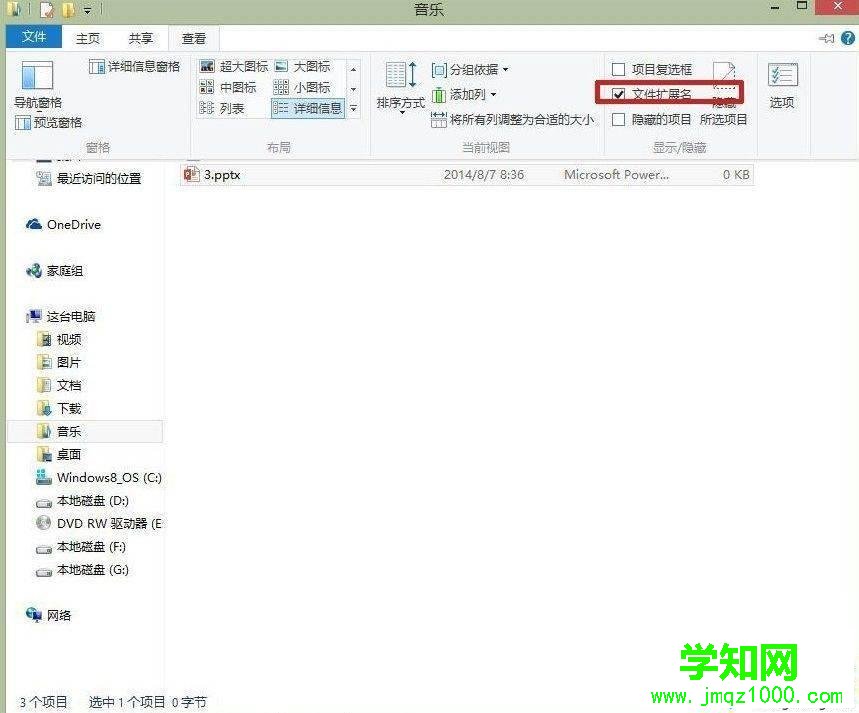Image resolution: width=859 pixels, height=713 pixels.
Task: Click the quick access properties icon
Action: (x=47, y=9)
